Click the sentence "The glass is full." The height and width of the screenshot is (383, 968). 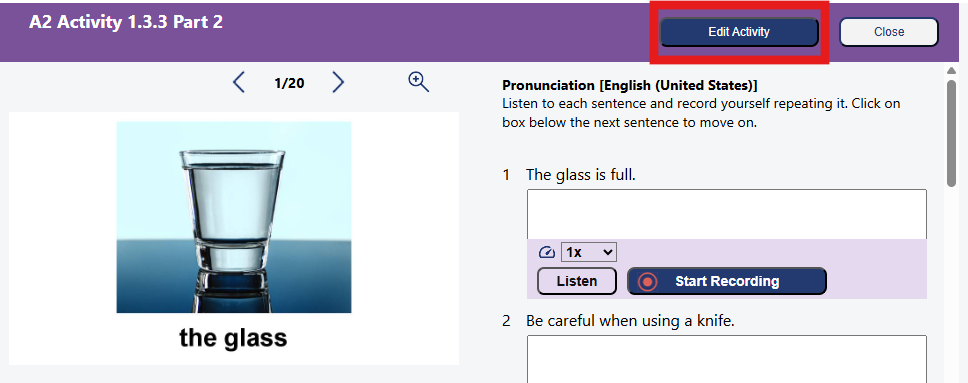point(580,175)
